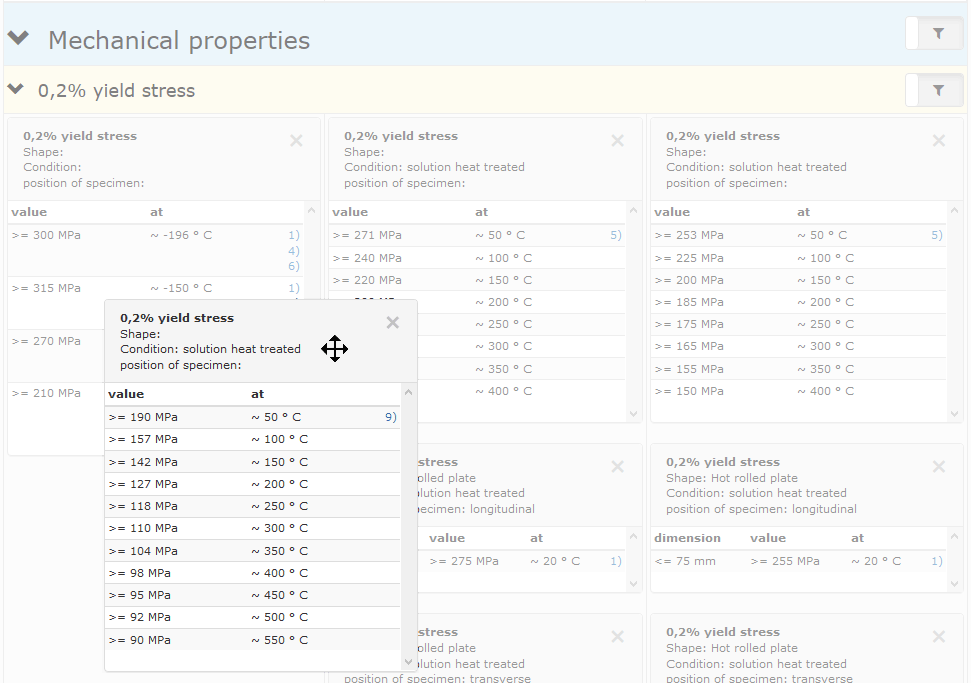971x683 pixels.
Task: Click the Mechanical properties heading
Action: [x=179, y=40]
